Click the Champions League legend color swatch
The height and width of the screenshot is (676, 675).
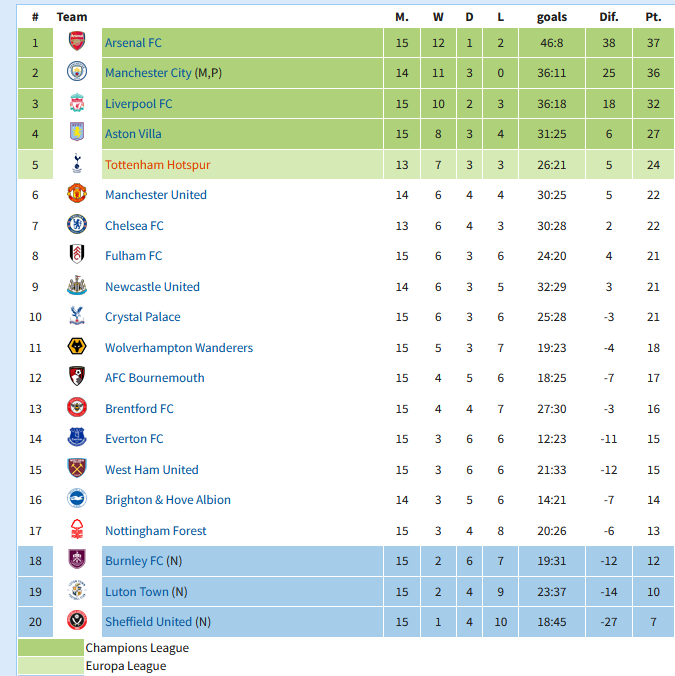click(51, 648)
